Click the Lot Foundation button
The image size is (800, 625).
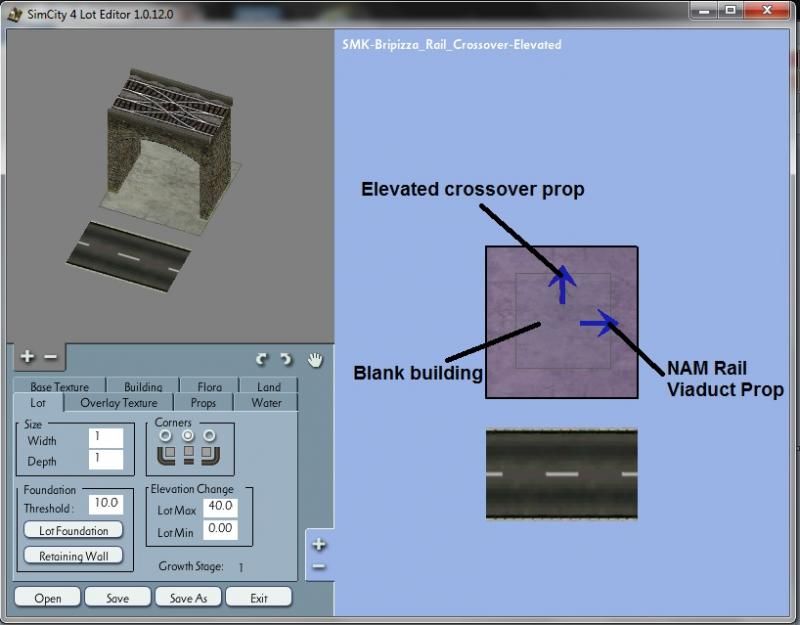73,530
